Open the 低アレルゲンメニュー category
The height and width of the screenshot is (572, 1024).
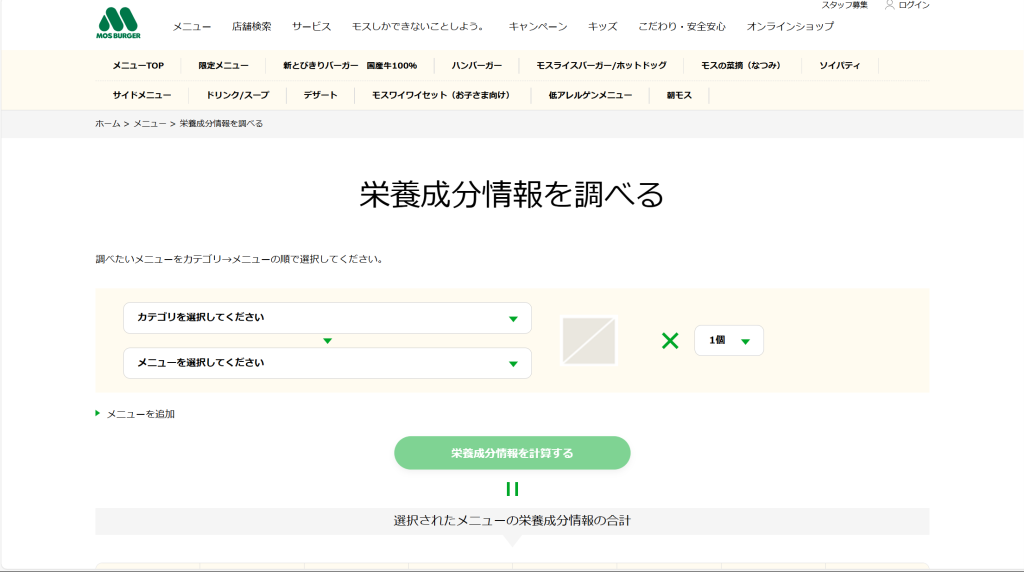click(x=590, y=95)
